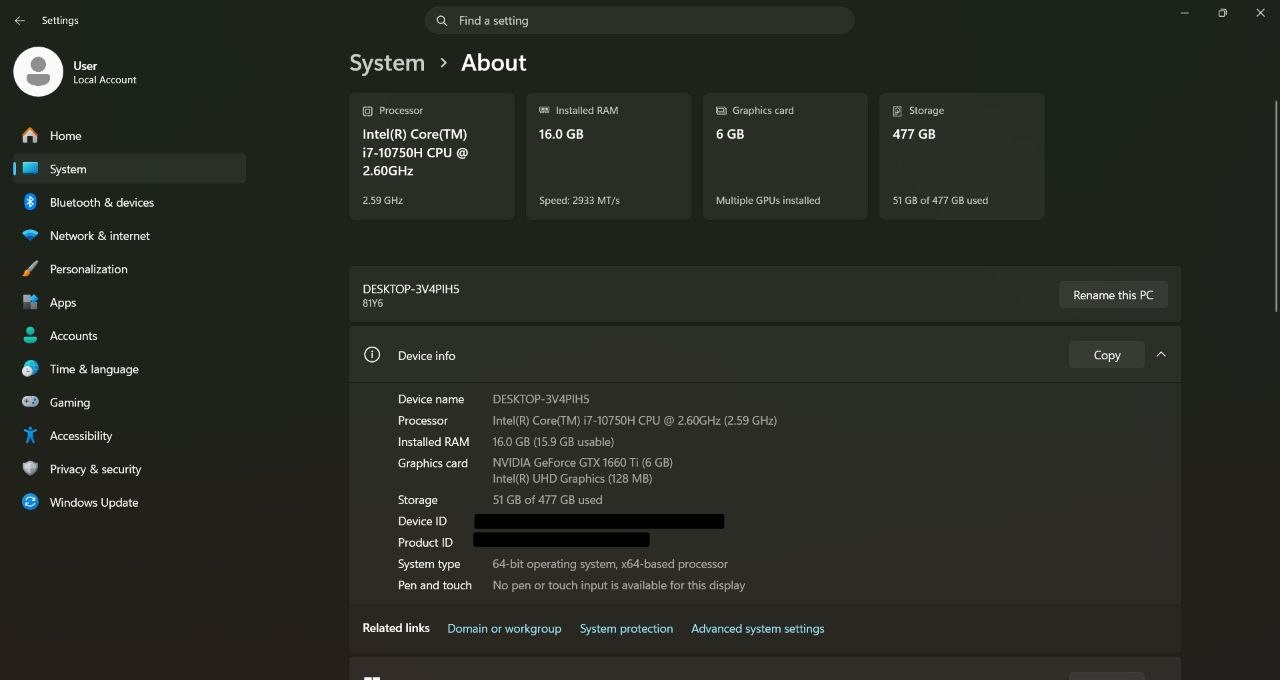Click the Network wifi icon
Image resolution: width=1280 pixels, height=680 pixels.
point(30,236)
